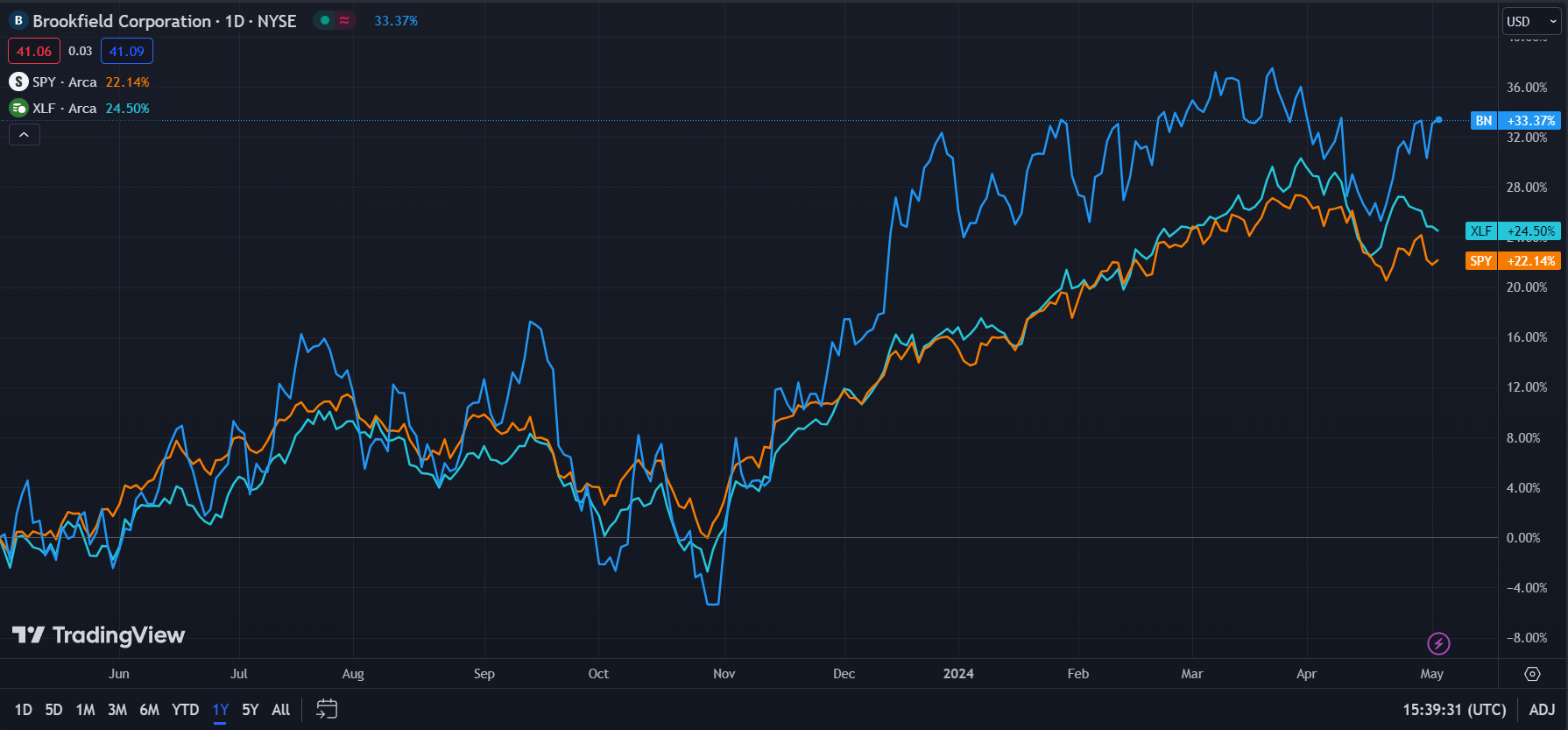Viewport: 1568px width, 730px height.
Task: Click the 0.03 spread value
Action: coord(81,51)
